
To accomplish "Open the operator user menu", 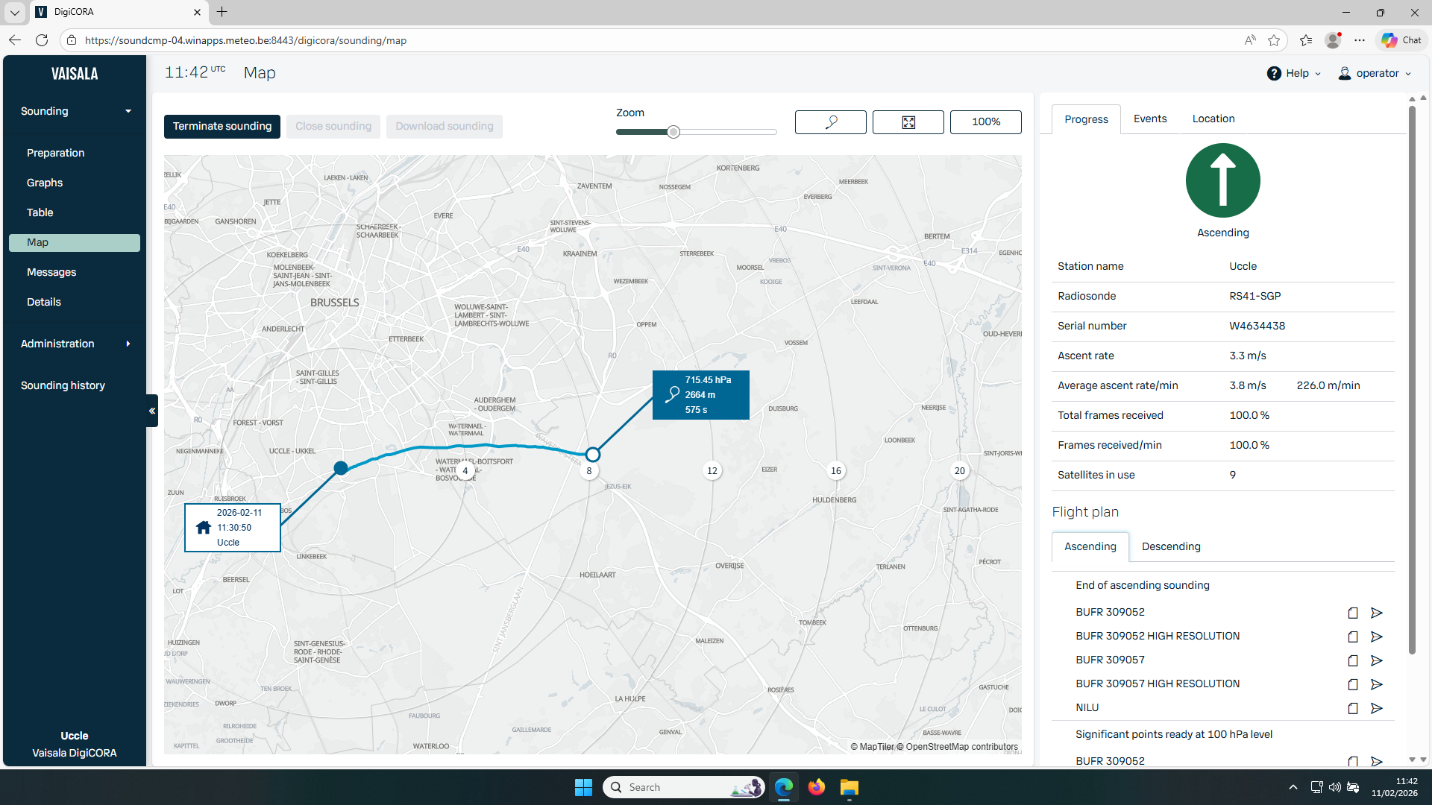I will pyautogui.click(x=1375, y=73).
